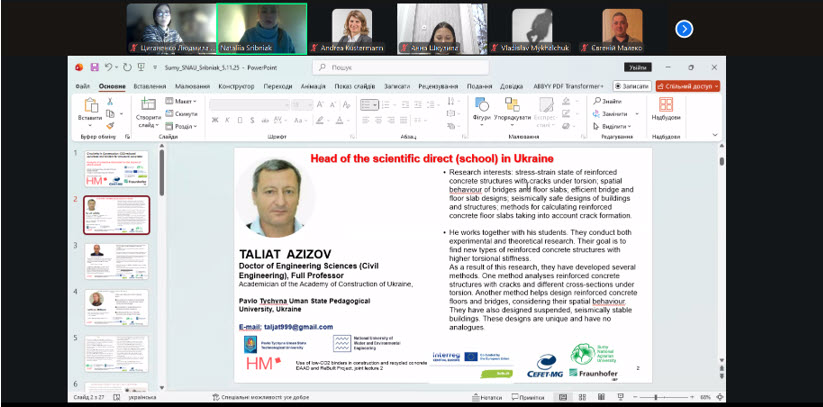
Task: Switch to the Animation (Анімація) tab
Action: pos(313,86)
